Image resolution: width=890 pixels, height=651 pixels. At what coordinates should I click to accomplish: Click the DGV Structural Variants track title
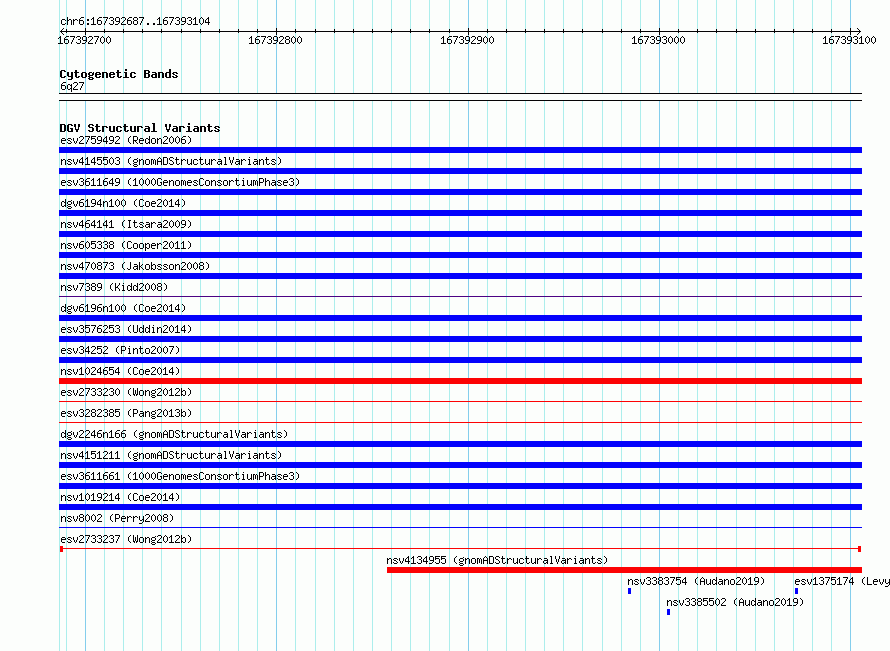[x=140, y=128]
